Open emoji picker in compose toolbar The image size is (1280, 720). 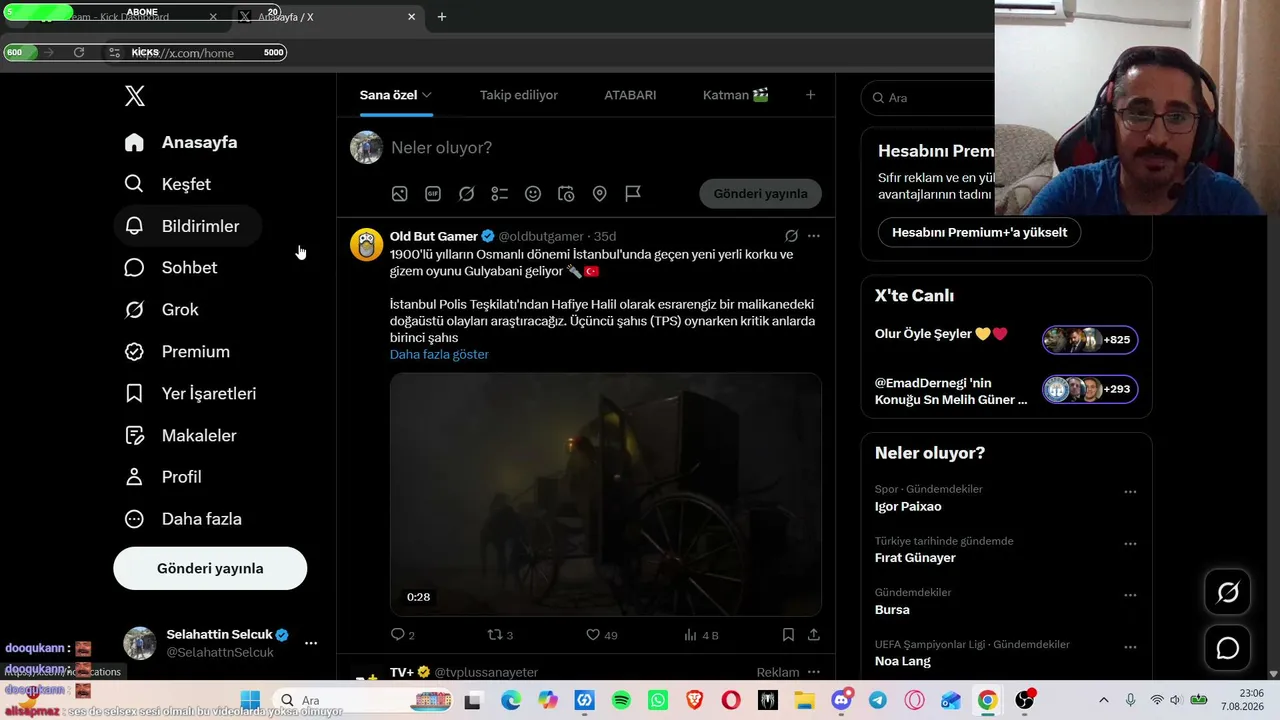[x=533, y=194]
